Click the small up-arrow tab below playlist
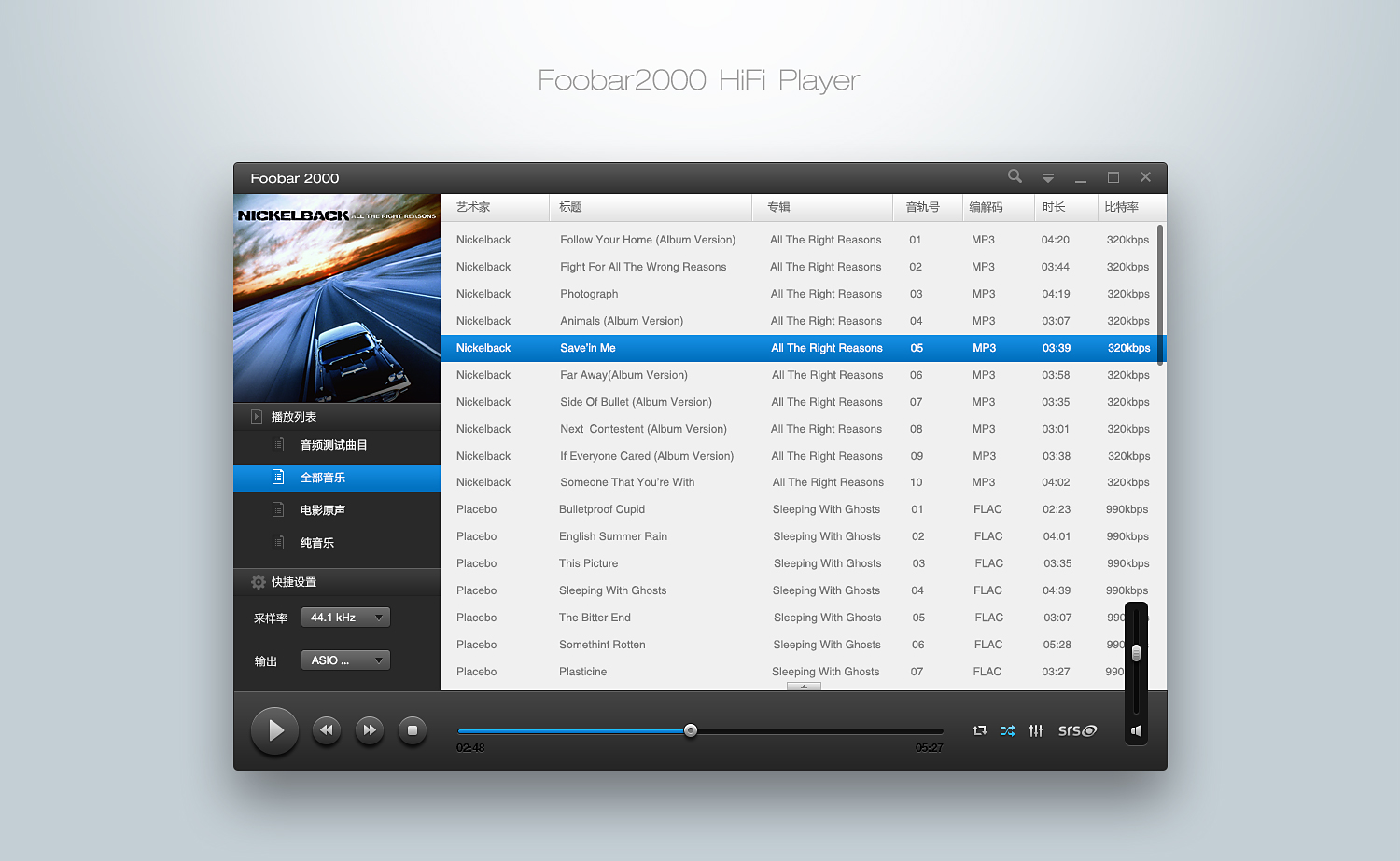Image resolution: width=1400 pixels, height=861 pixels. coord(804,687)
